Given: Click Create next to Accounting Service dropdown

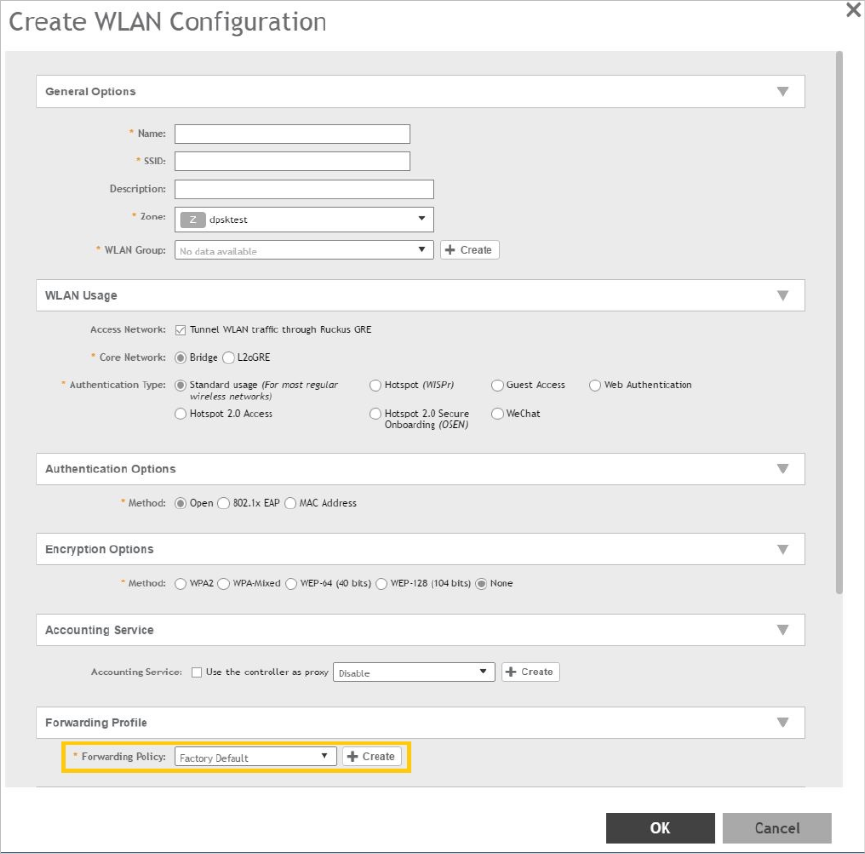Looking at the screenshot, I should [530, 672].
